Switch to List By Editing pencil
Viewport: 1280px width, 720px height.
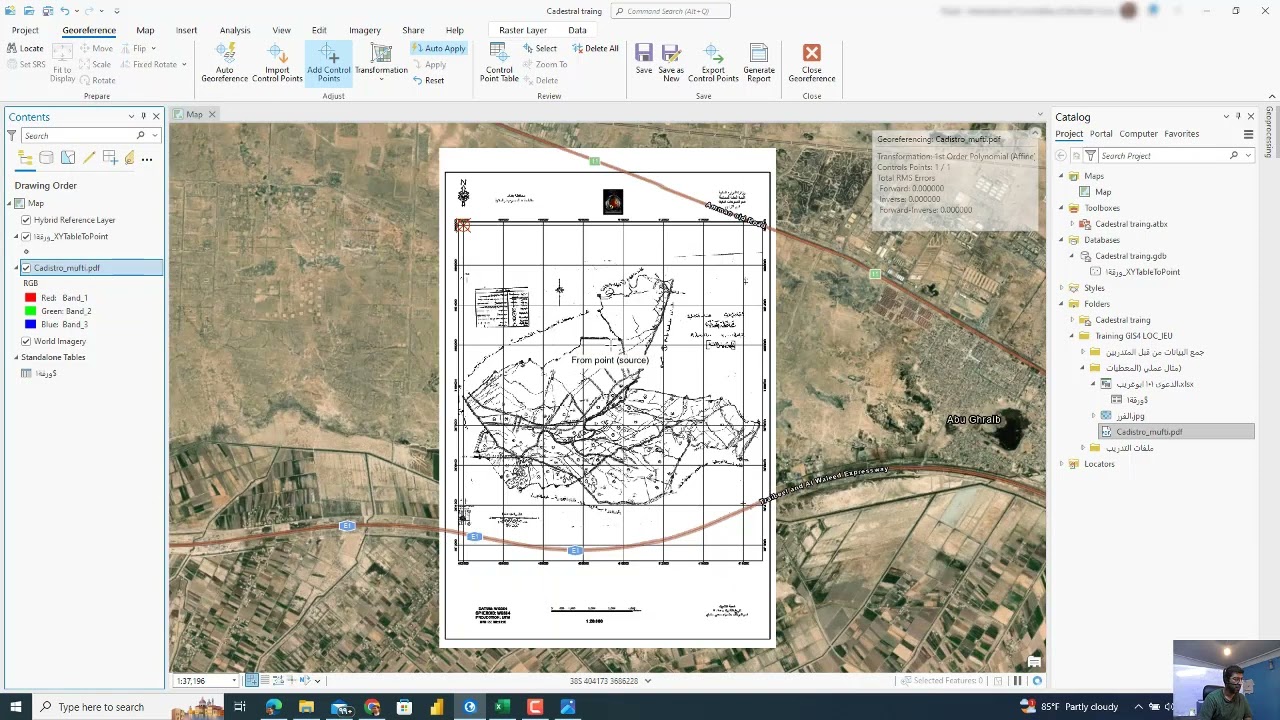pos(89,158)
